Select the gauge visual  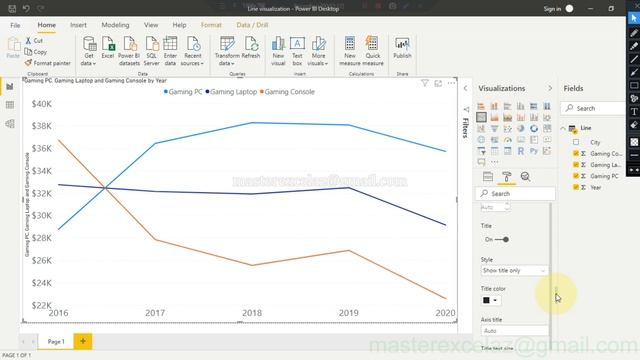tap(507, 140)
